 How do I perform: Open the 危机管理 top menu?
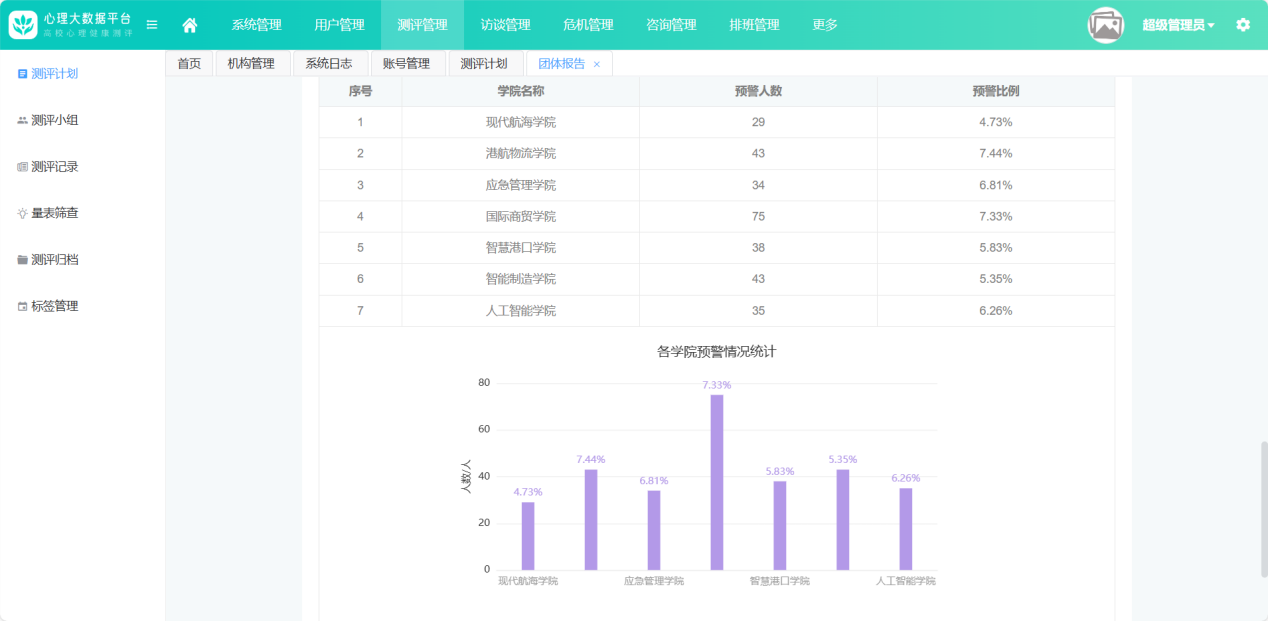coord(588,25)
